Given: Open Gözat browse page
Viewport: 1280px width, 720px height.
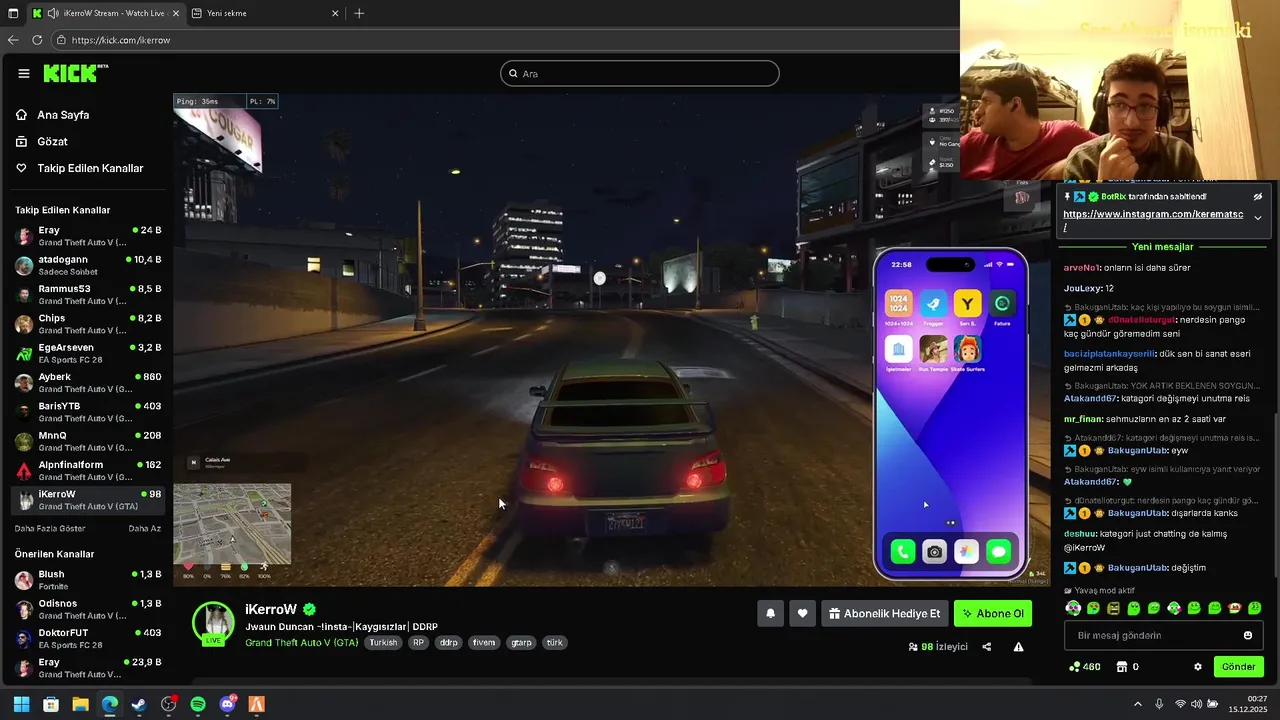Looking at the screenshot, I should [52, 142].
